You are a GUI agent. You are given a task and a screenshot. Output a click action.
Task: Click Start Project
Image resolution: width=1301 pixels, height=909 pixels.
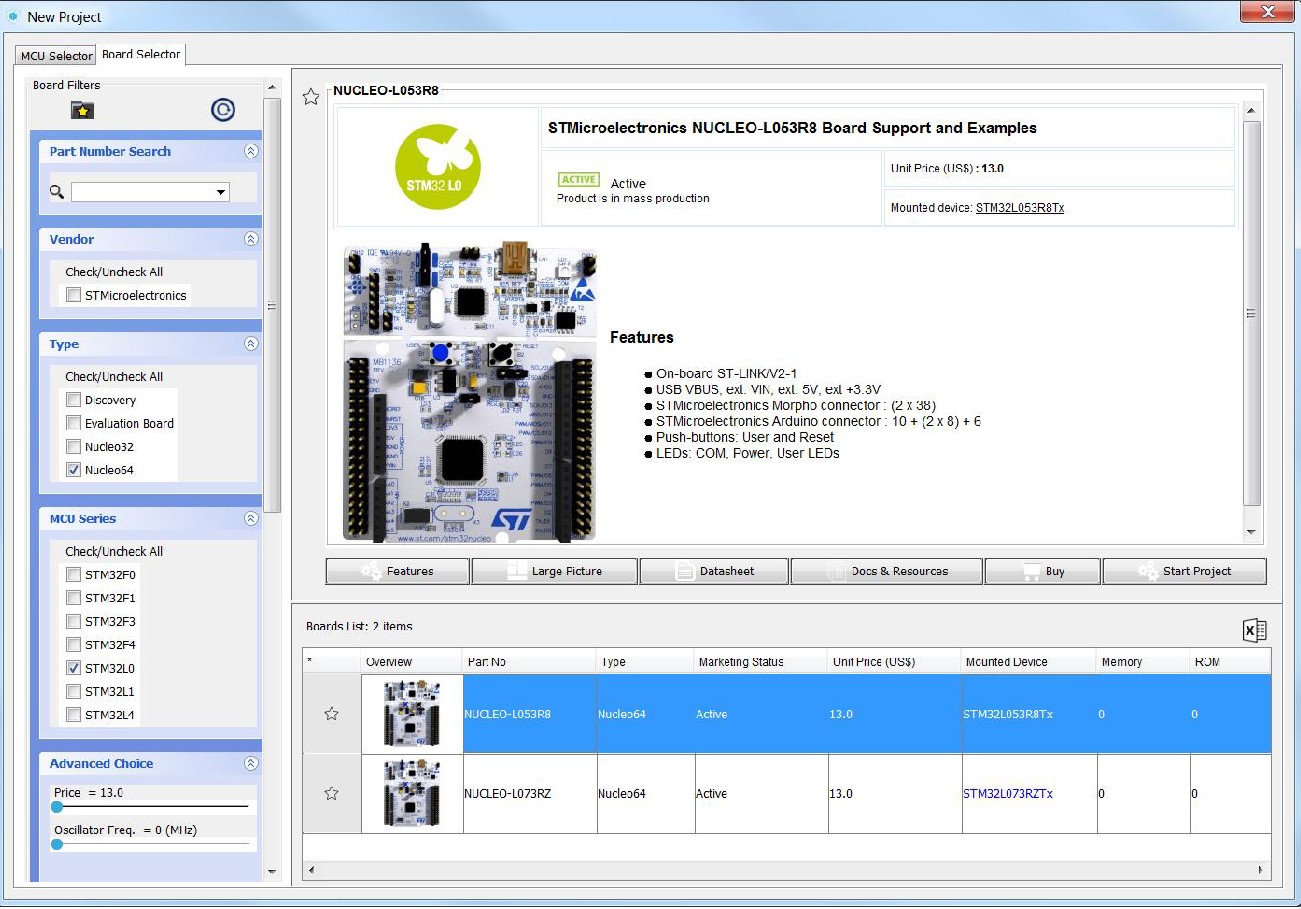pos(1185,571)
